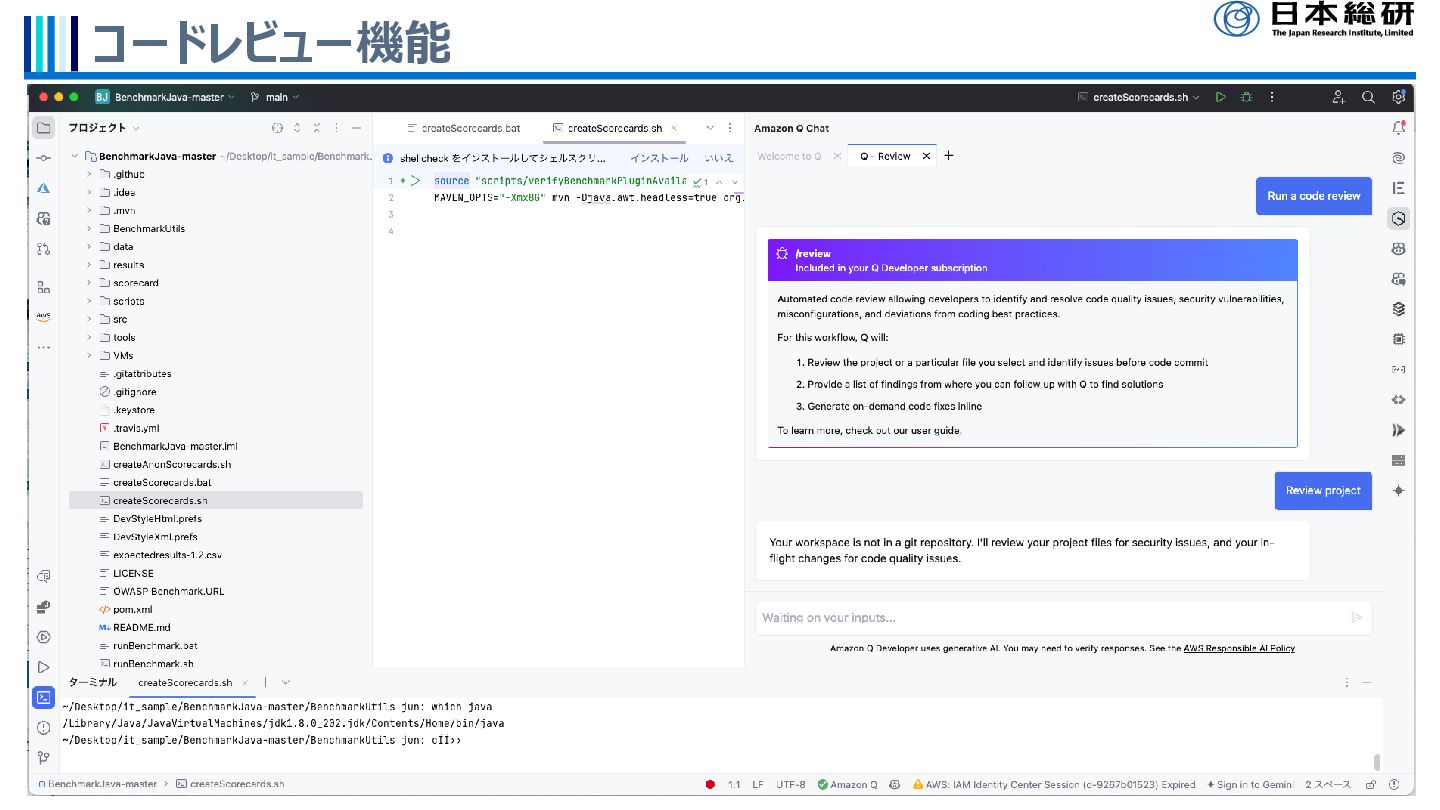Open the main branch dropdown

click(x=275, y=97)
